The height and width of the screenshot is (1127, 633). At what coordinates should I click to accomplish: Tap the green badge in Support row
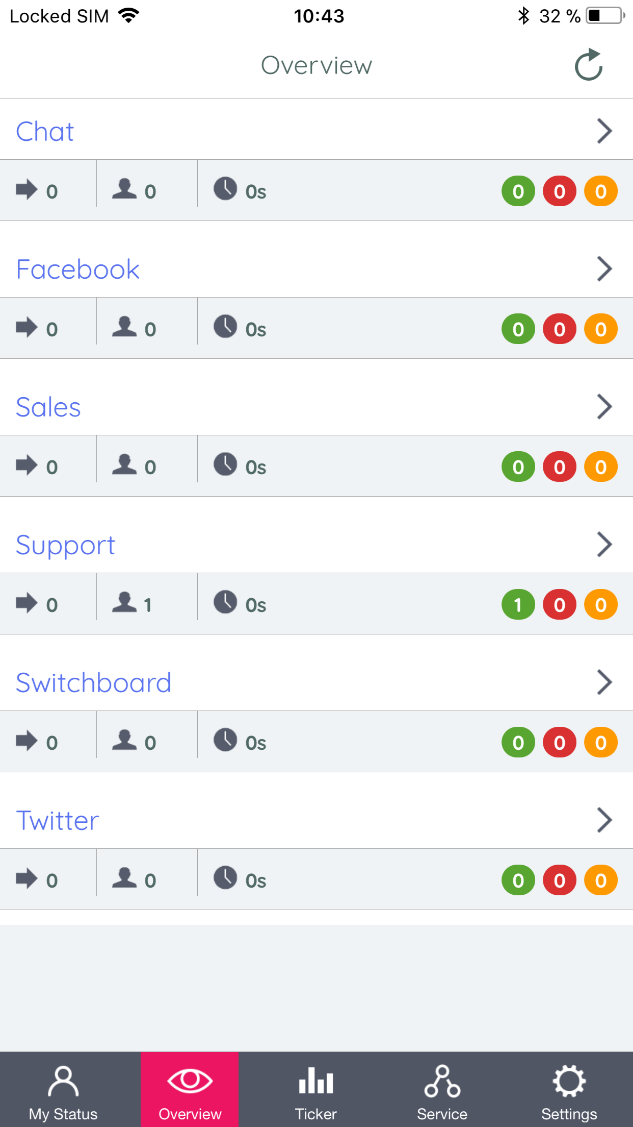(x=518, y=604)
